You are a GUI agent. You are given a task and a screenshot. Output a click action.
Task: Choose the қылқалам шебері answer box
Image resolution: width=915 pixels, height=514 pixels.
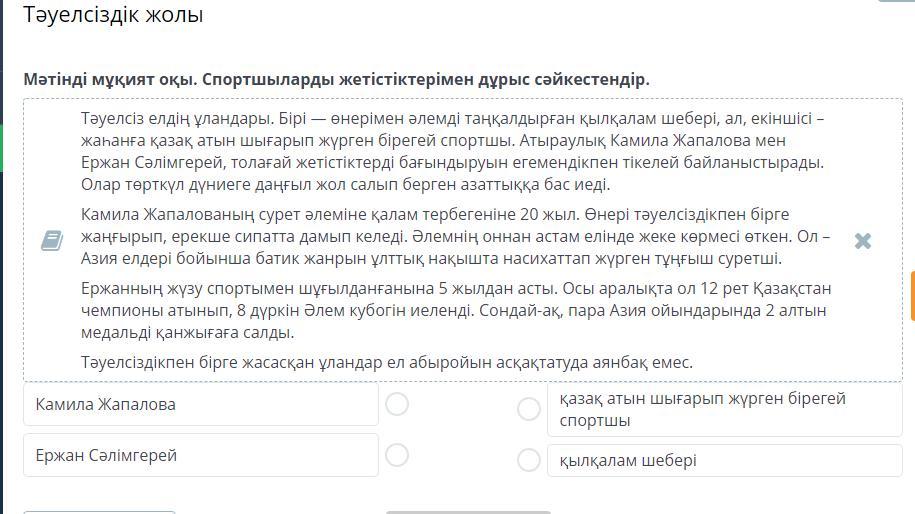click(724, 461)
